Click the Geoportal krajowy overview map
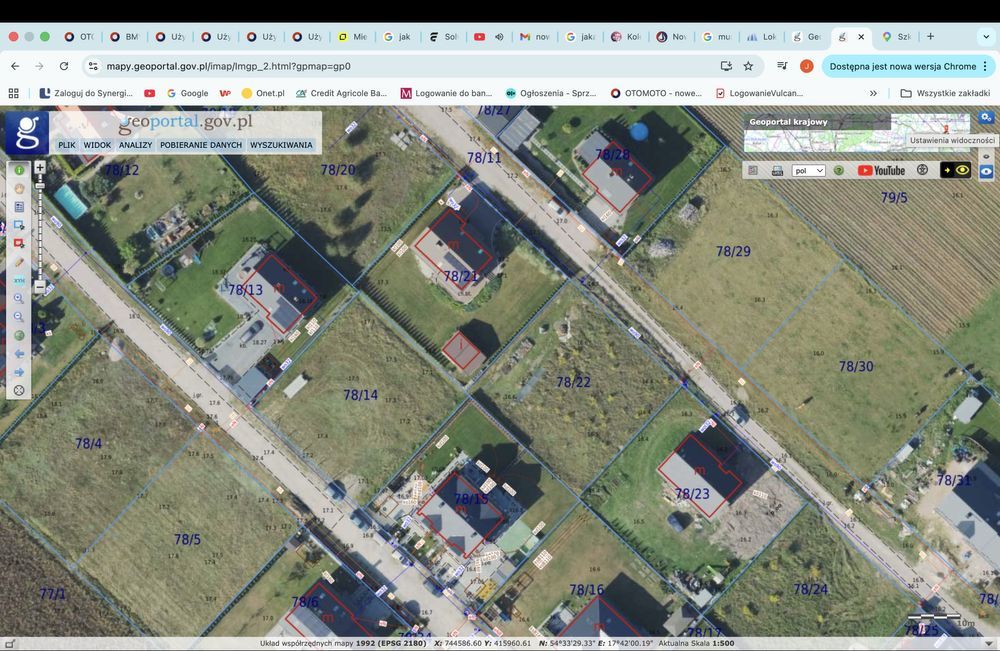Screen dimensions: 1000x651 pyautogui.click(x=857, y=132)
